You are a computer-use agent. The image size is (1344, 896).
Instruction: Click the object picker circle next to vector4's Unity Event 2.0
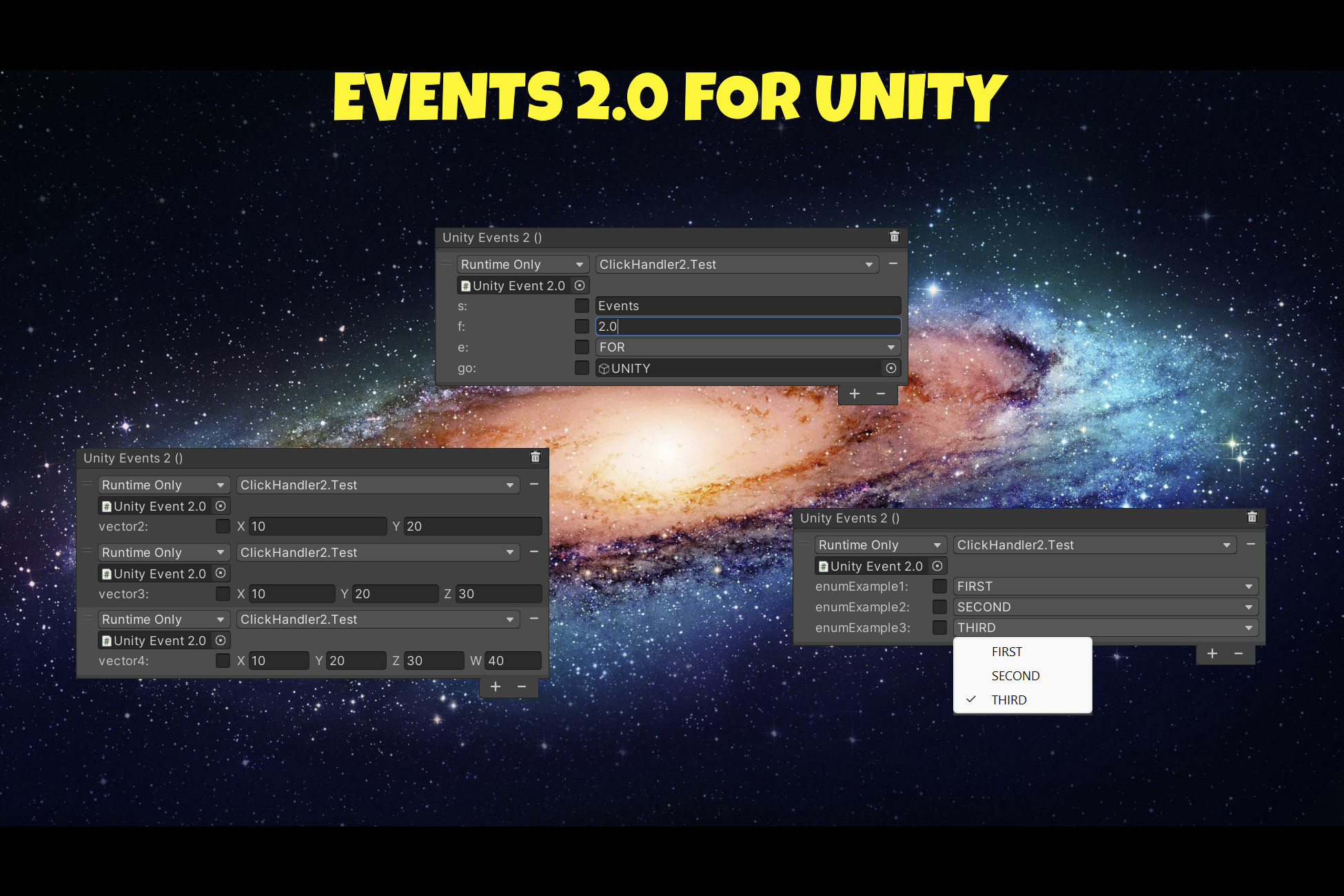[x=221, y=640]
